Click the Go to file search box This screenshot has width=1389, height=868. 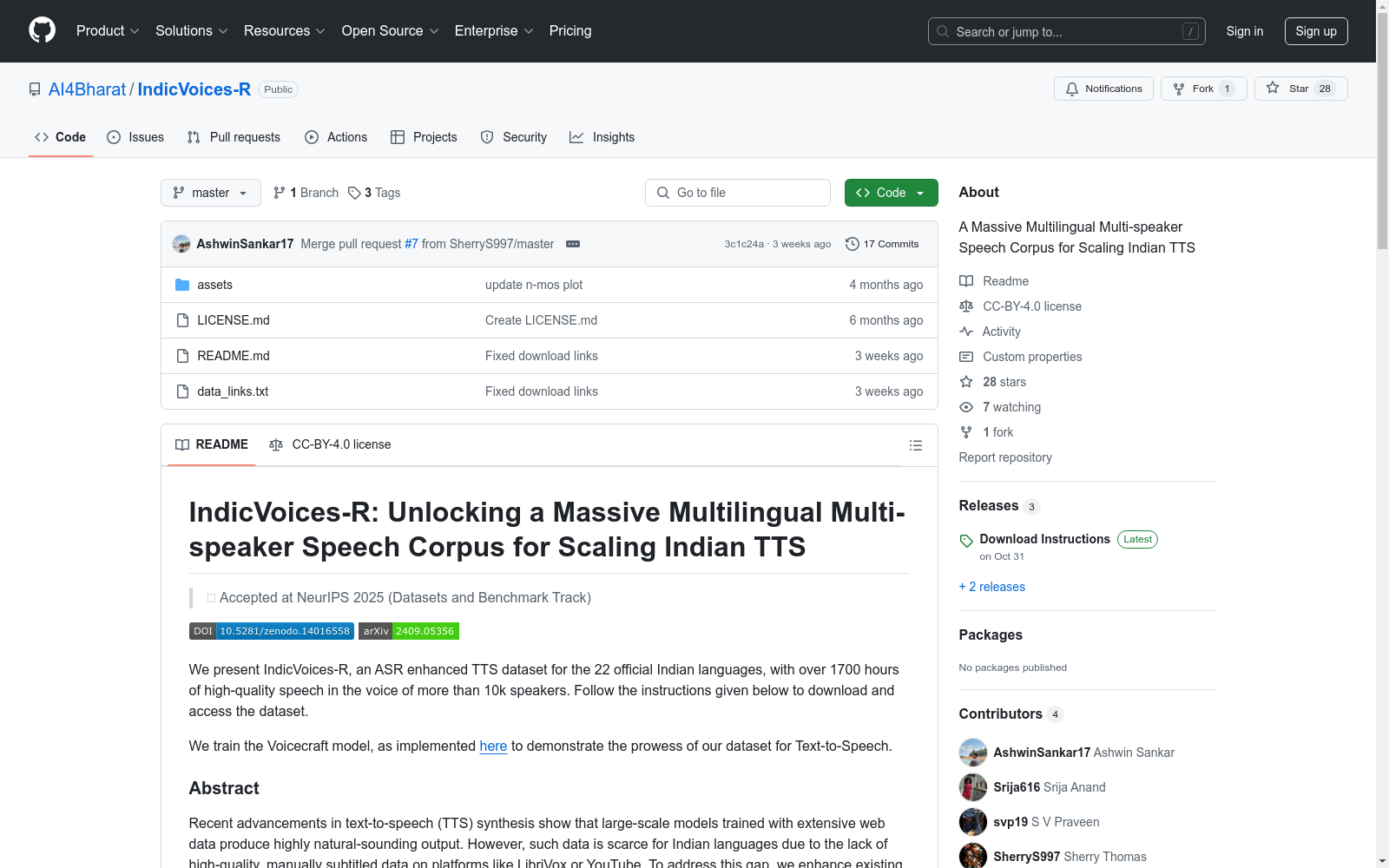coord(738,193)
